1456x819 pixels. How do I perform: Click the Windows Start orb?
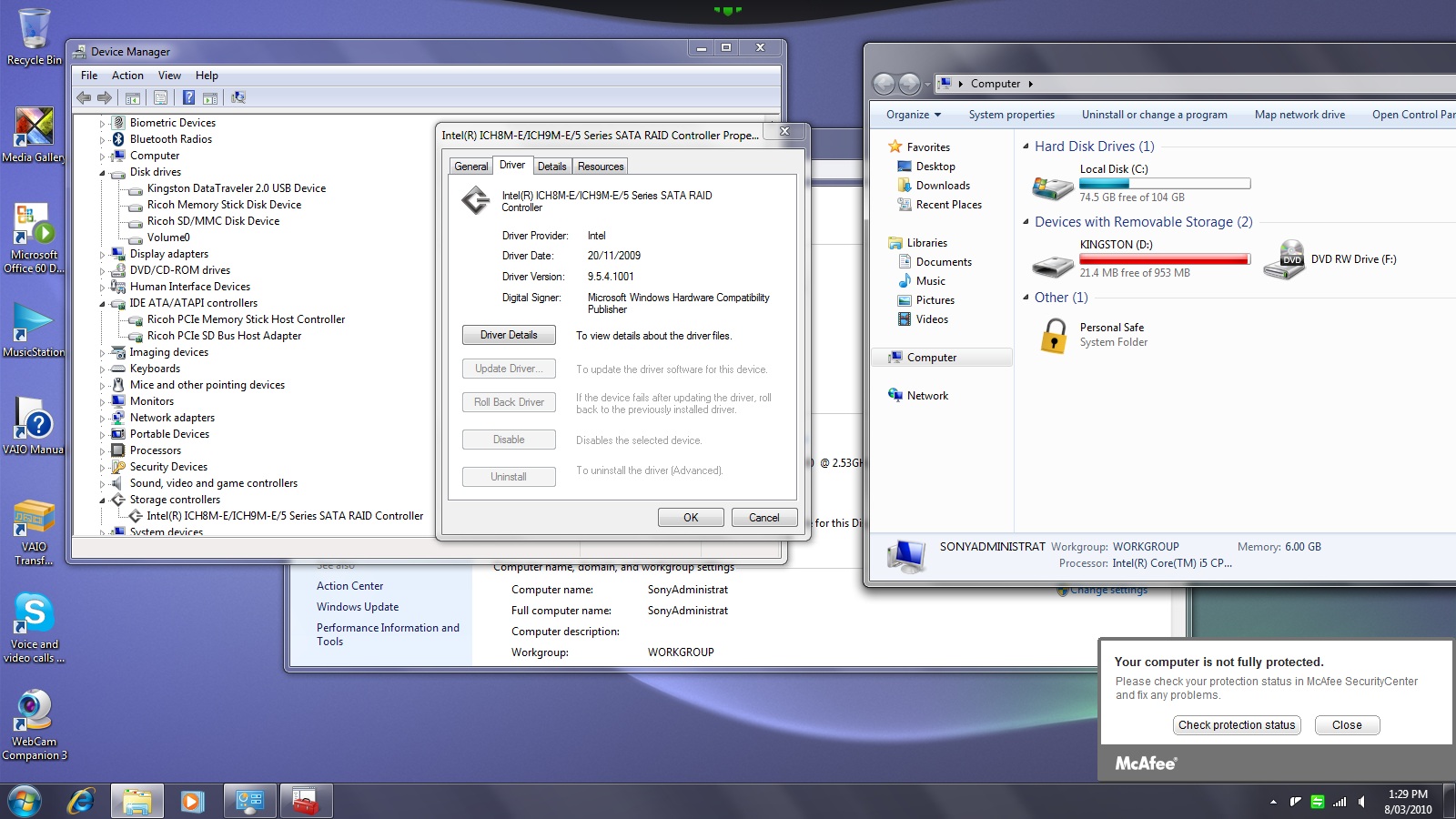pos(25,802)
